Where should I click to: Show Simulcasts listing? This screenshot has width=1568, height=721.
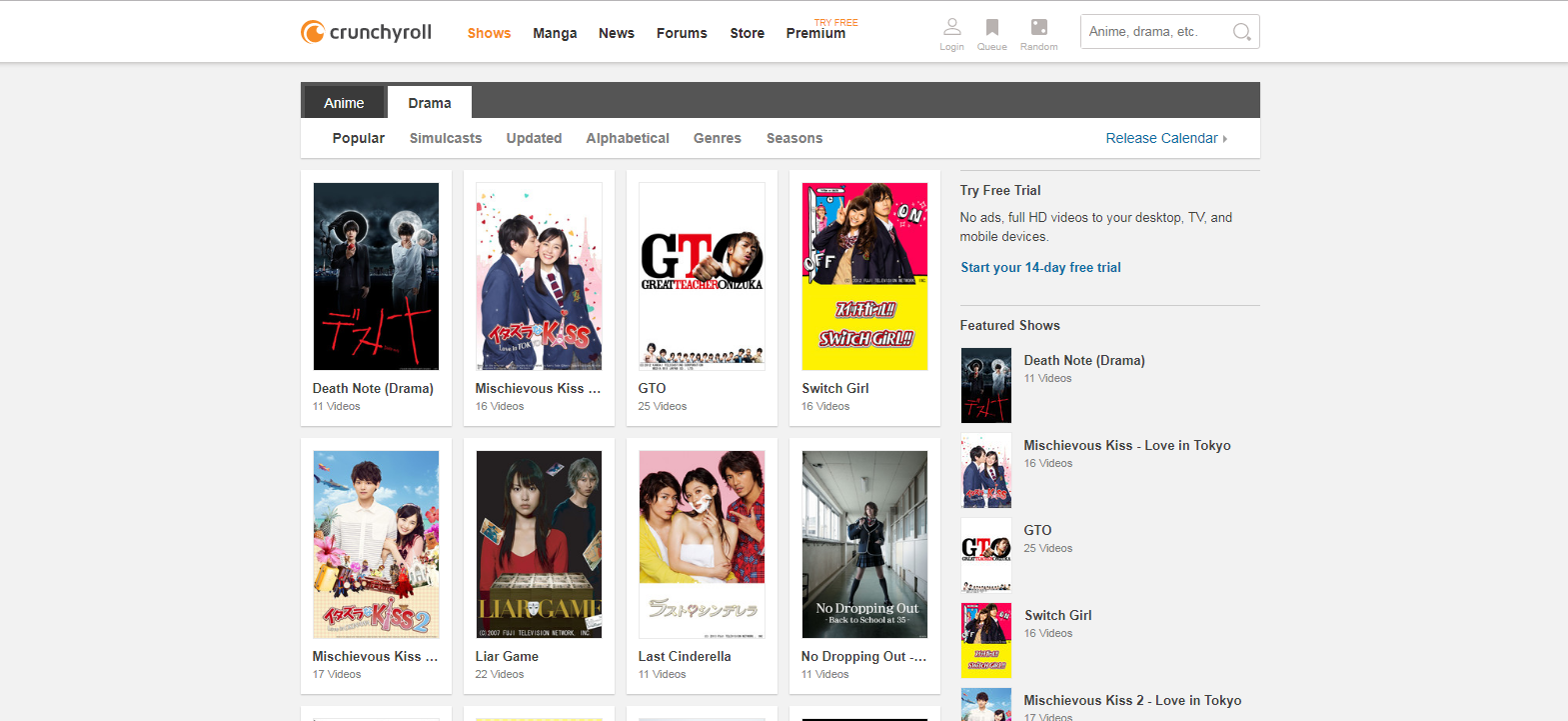(x=446, y=138)
